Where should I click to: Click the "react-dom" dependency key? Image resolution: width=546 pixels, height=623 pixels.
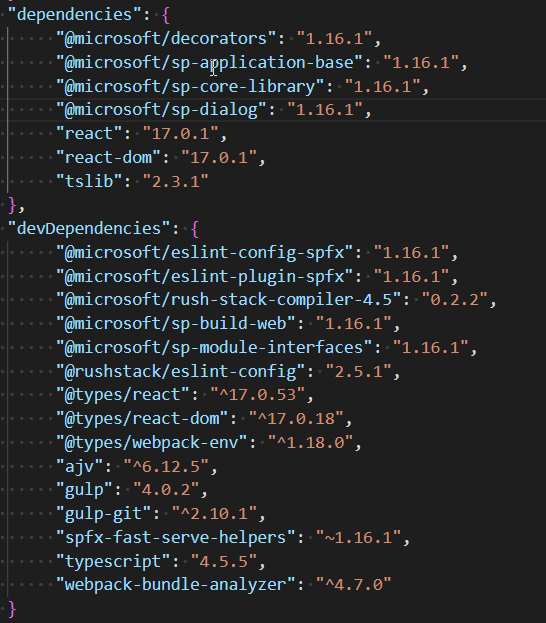point(108,157)
